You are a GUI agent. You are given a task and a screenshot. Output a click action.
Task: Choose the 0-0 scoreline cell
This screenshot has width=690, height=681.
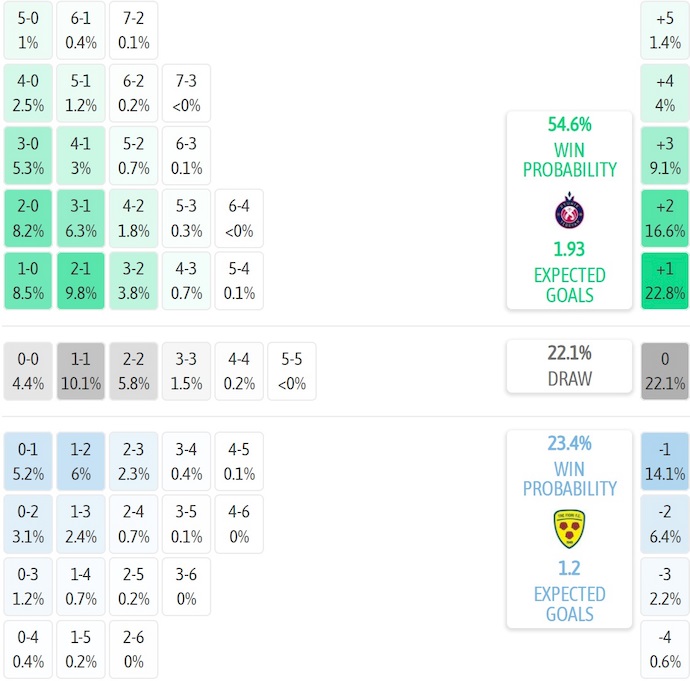(28, 371)
